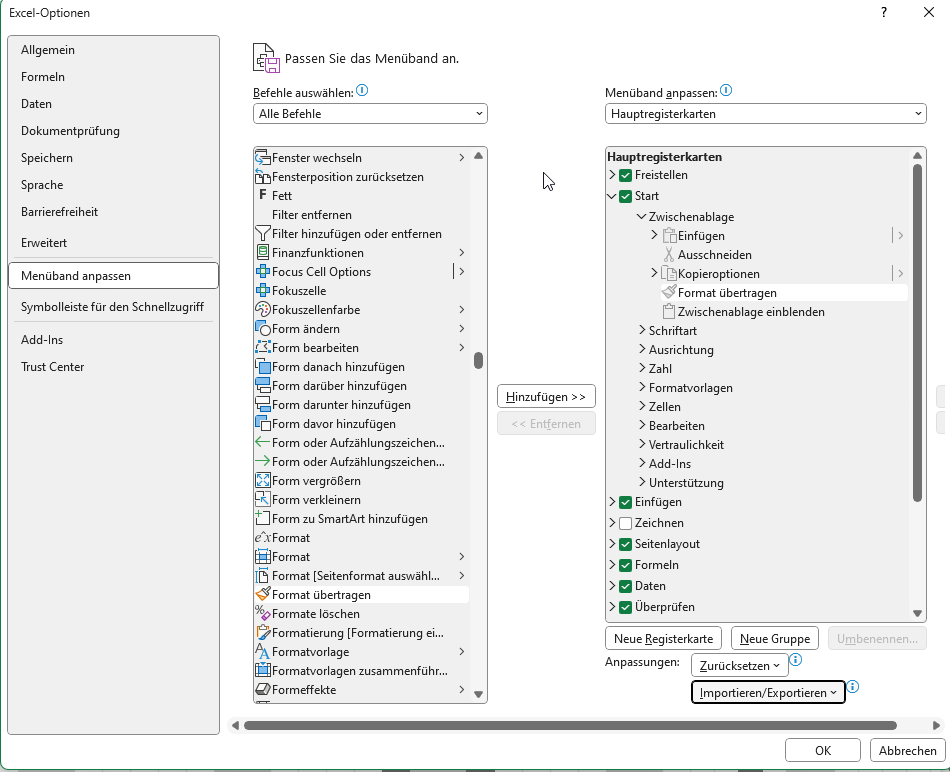Switch to the Dokumentprüfung category
Image resolution: width=950 pixels, height=772 pixels.
113,131
